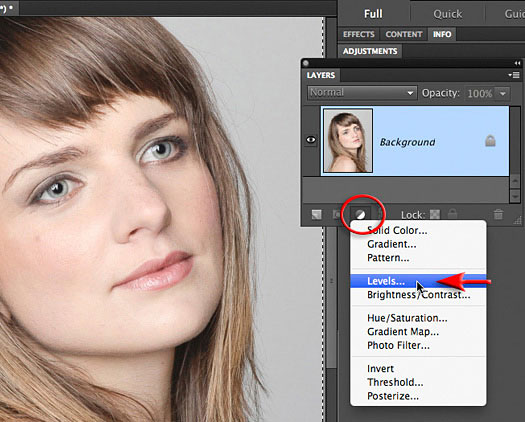
Task: Hide the Background layer eye icon
Action: coord(311,140)
